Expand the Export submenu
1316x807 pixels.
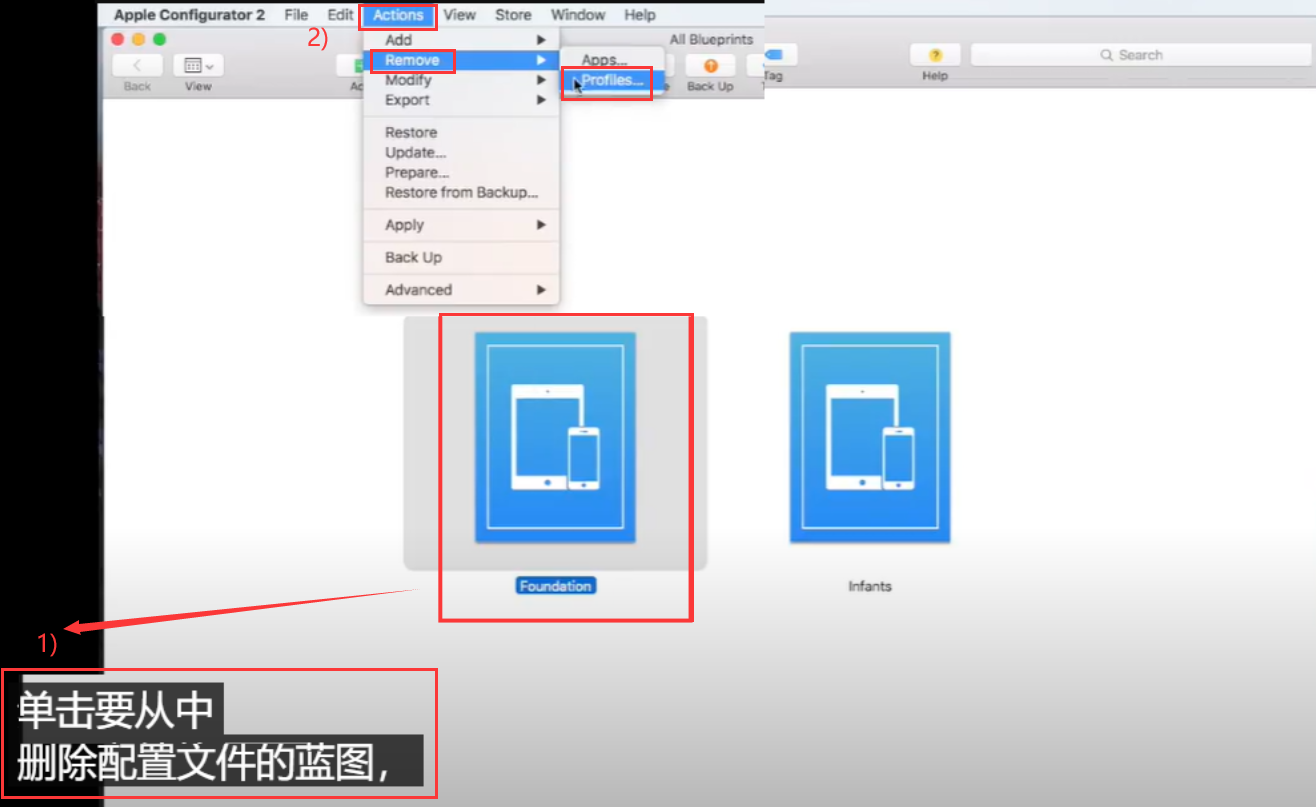coord(461,100)
